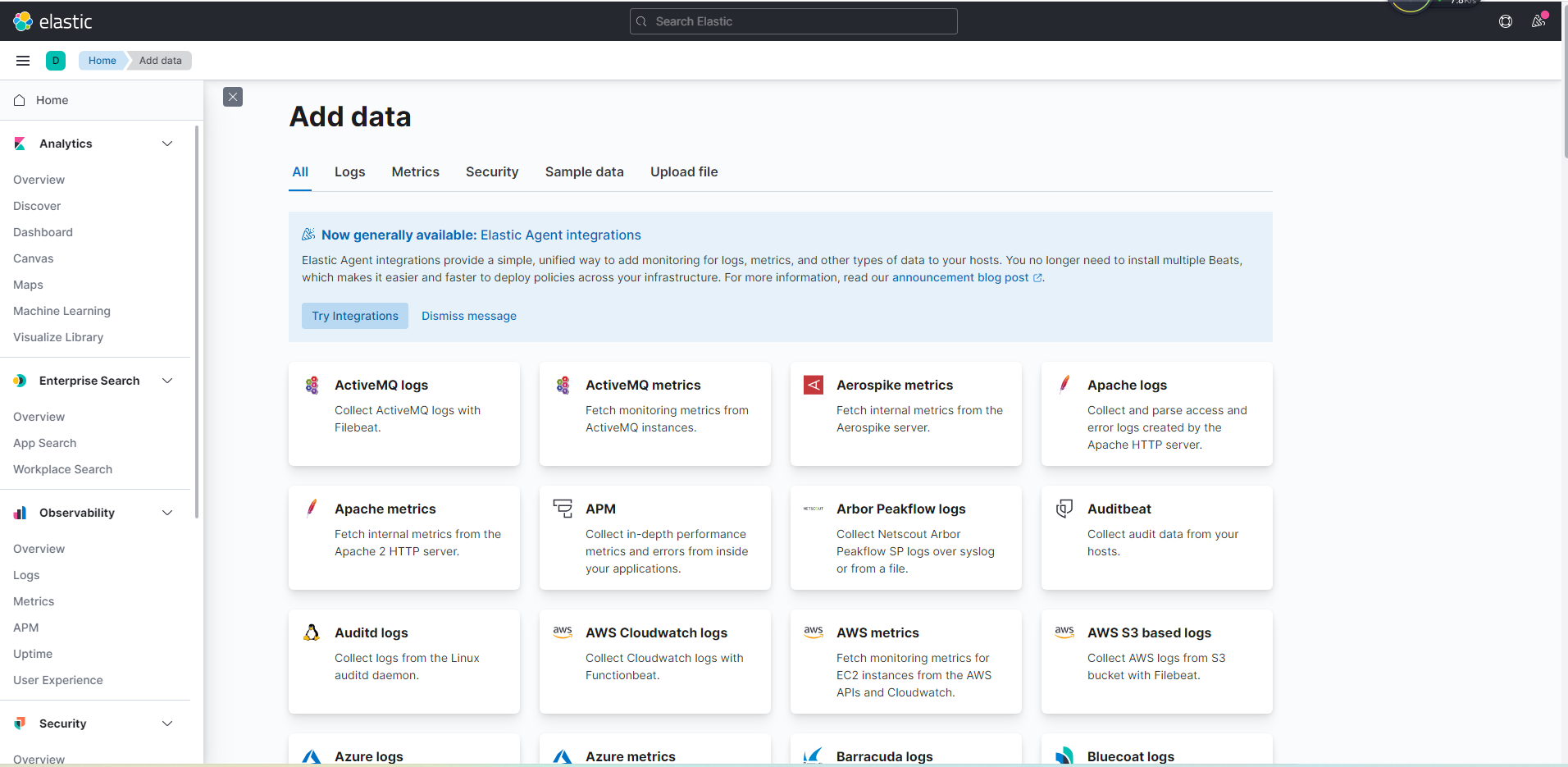Click the Azure metrics icon
The width and height of the screenshot is (1568, 767).
563,756
